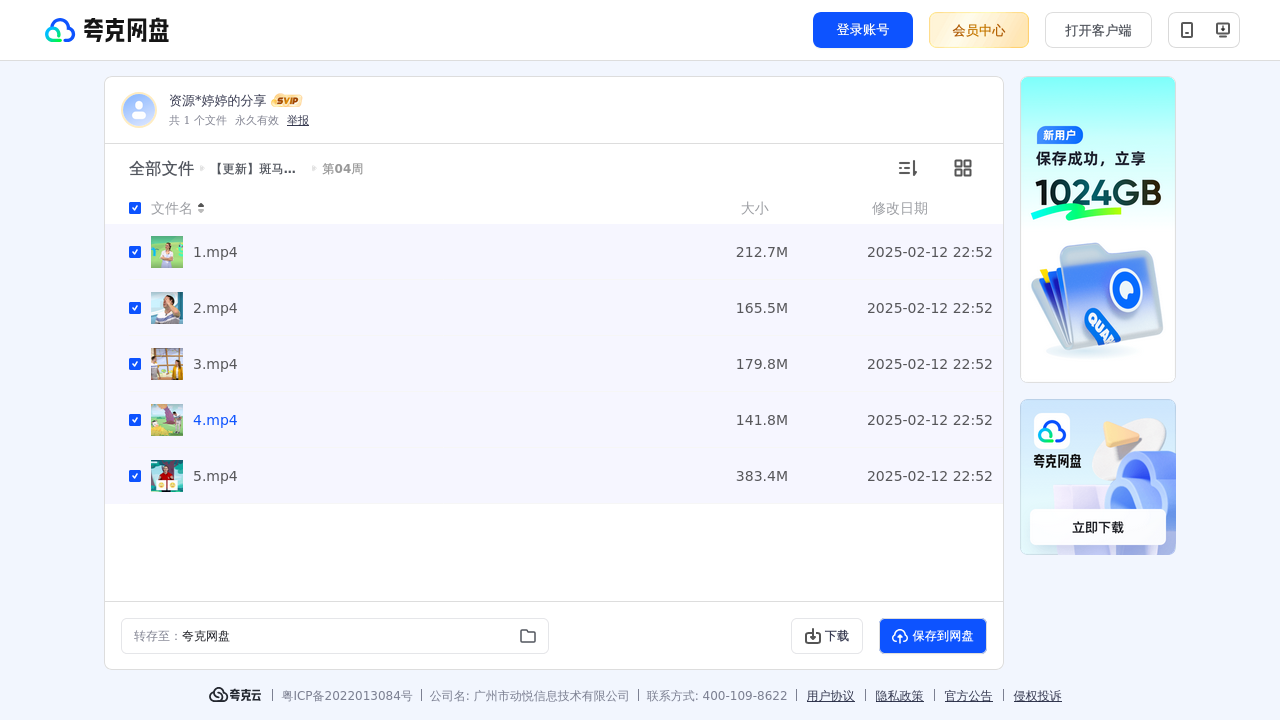
Task: Uncheck the checkbox for 1.mp4
Action: pos(135,252)
